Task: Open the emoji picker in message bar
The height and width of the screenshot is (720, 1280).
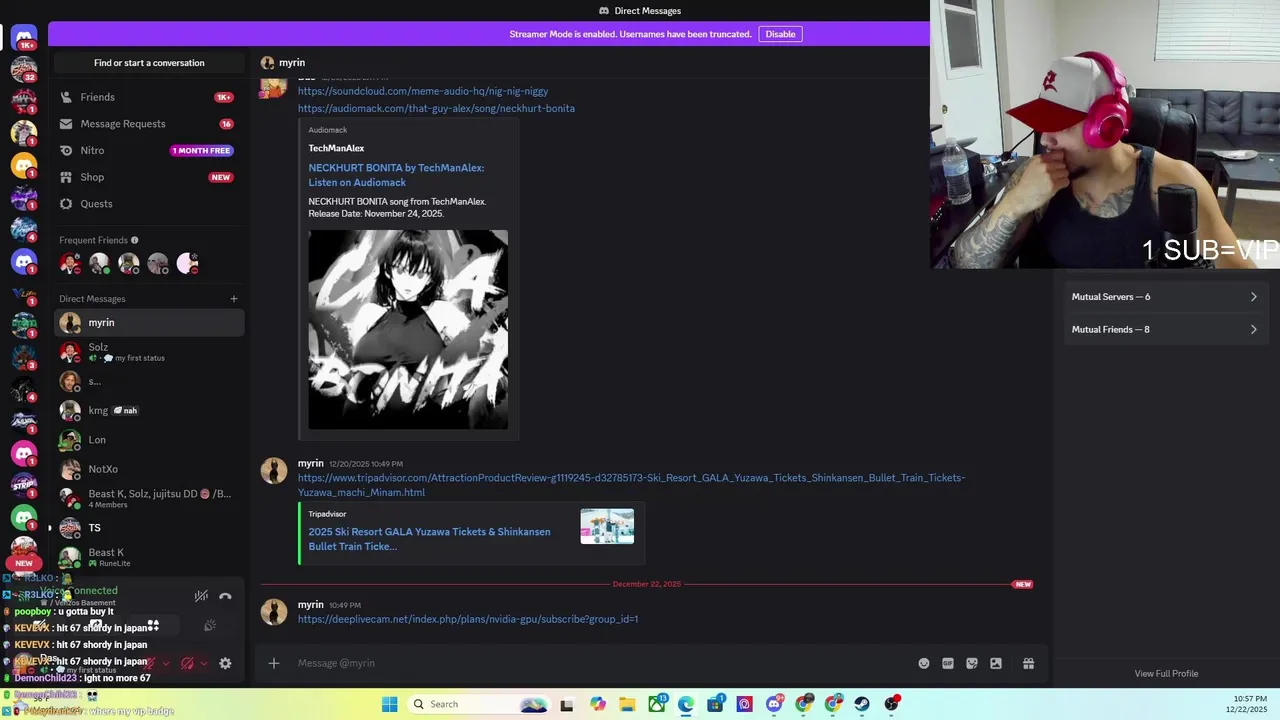Action: pos(923,663)
